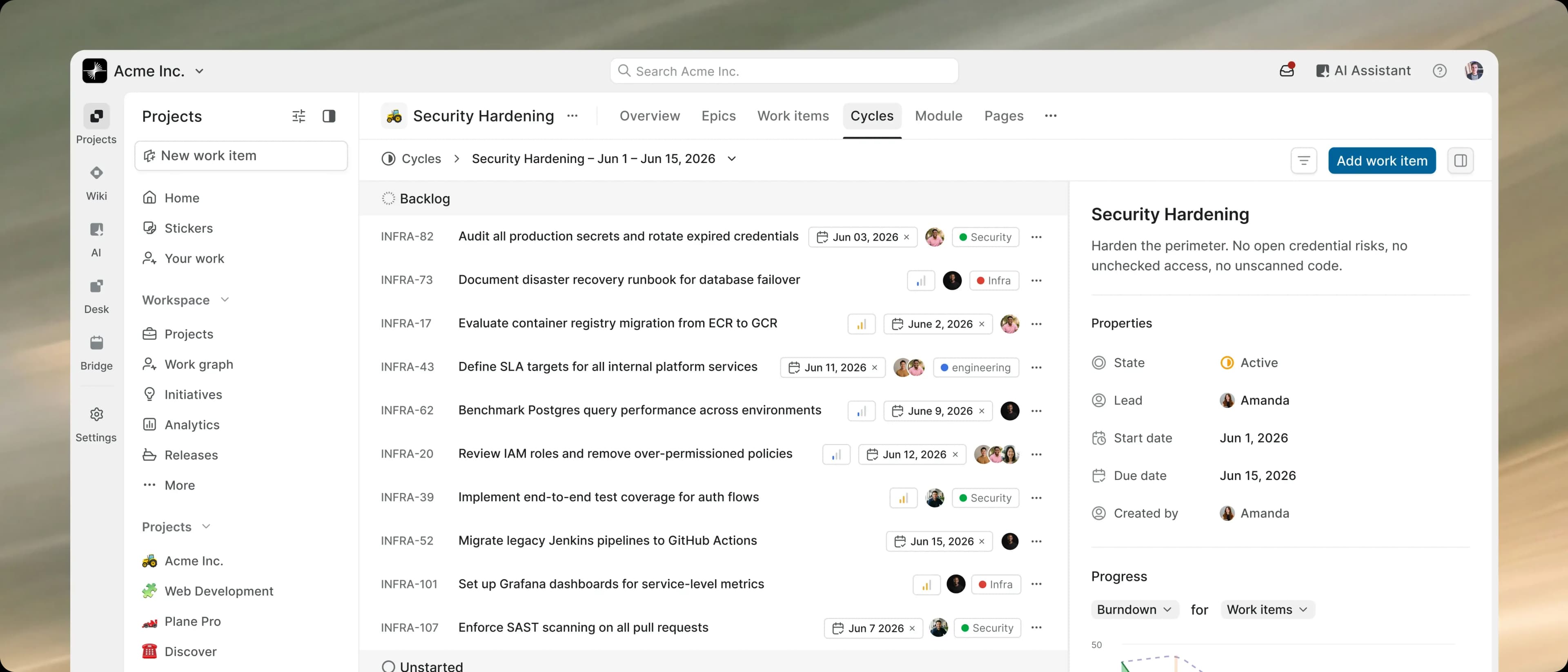This screenshot has width=1568, height=672.
Task: Switch to the Epics tab
Action: 718,116
